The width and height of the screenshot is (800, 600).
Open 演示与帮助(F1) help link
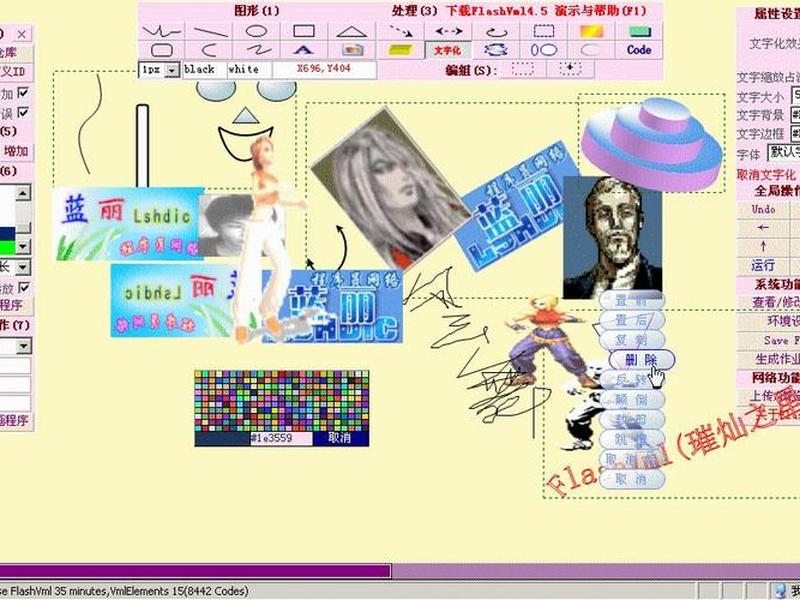601,11
